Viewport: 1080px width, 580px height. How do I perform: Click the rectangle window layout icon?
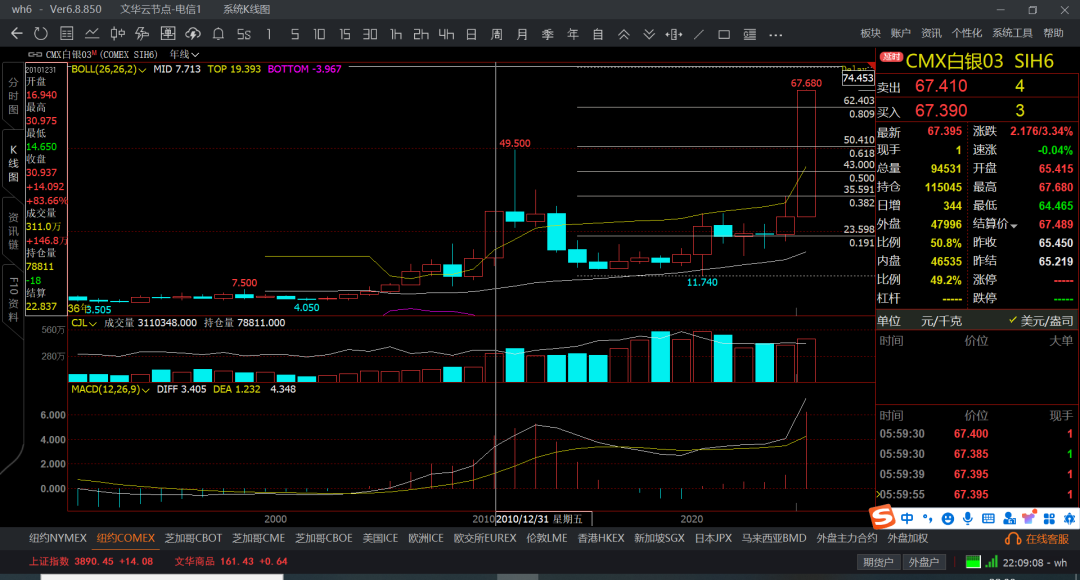pyautogui.click(x=724, y=34)
